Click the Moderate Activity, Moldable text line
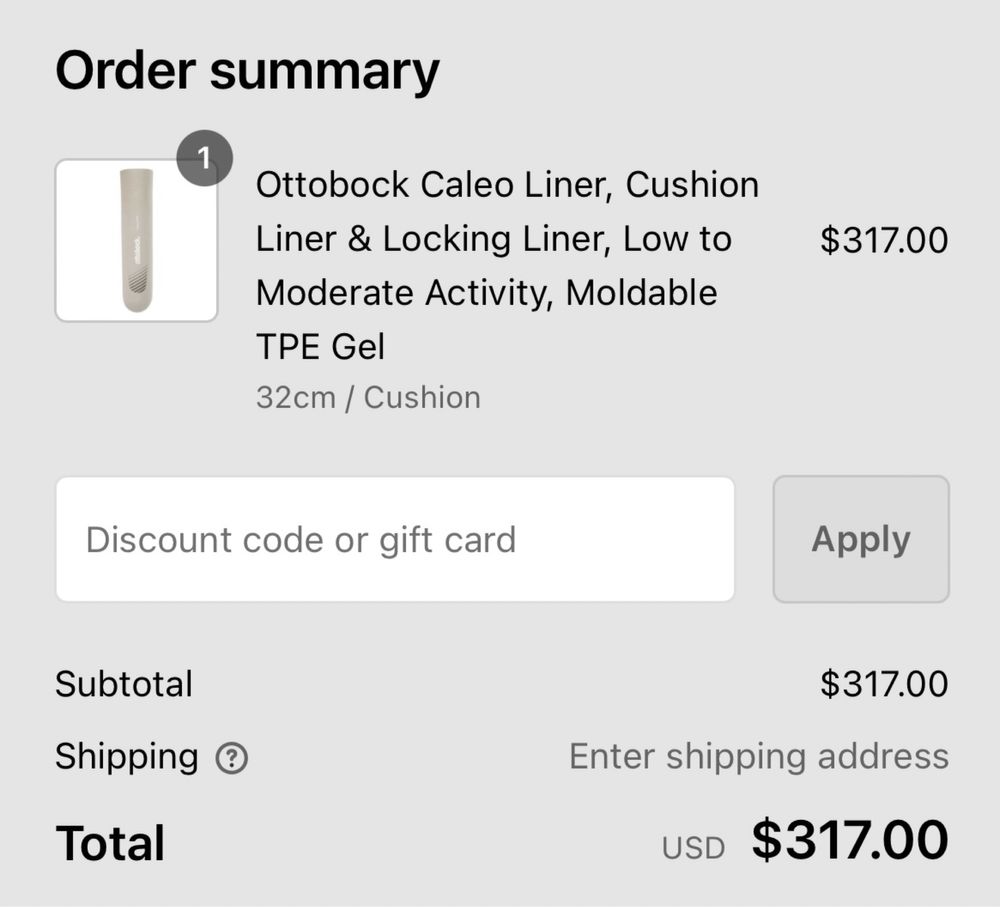 pos(487,293)
